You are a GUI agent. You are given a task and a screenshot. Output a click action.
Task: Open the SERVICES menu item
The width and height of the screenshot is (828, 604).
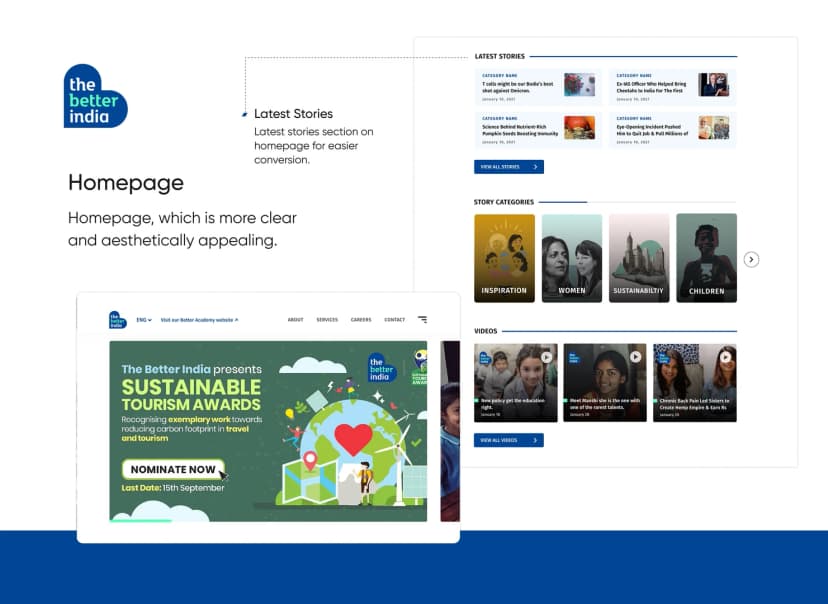[x=327, y=319]
